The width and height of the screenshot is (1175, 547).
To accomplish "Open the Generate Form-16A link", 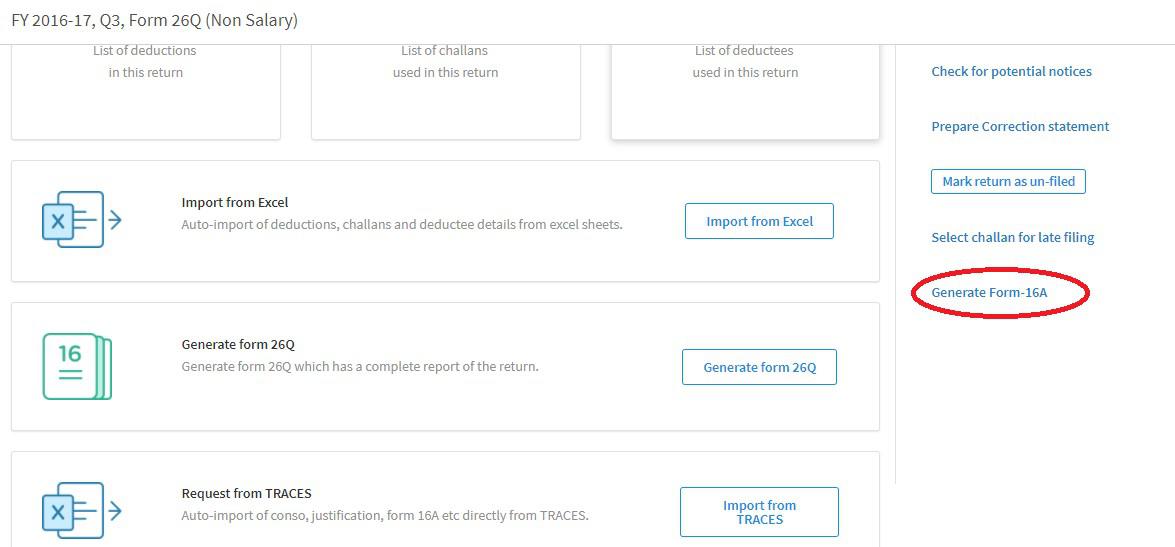I will point(989,292).
